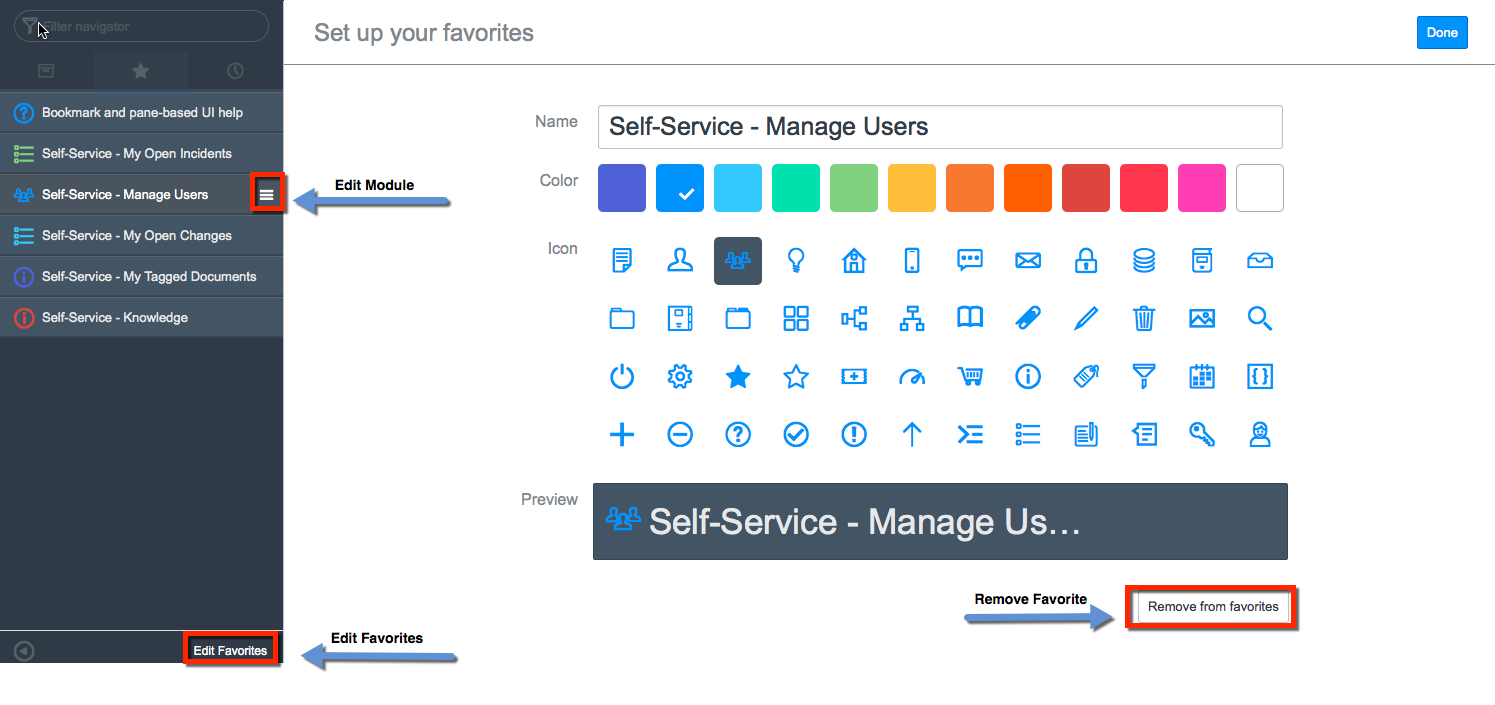This screenshot has height=705, width=1495.
Task: Choose the shopping cart icon
Action: 970,377
